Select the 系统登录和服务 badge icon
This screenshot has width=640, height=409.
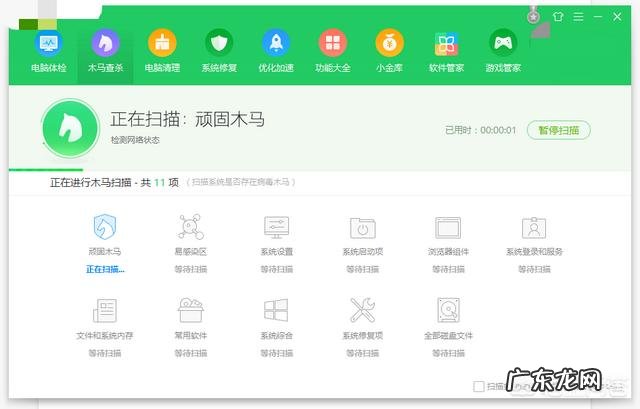pyautogui.click(x=534, y=228)
